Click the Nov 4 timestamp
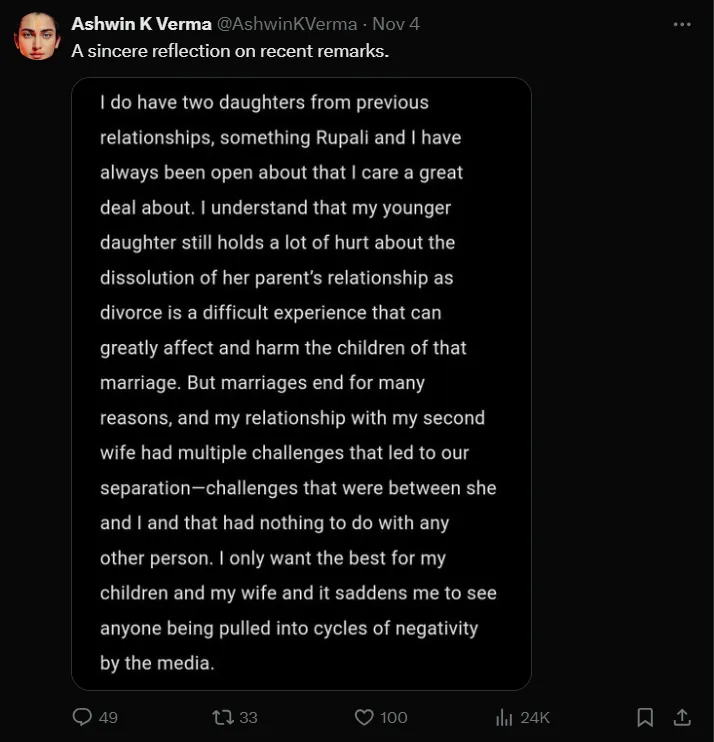Viewport: 714px width, 742px height. pyautogui.click(x=396, y=24)
